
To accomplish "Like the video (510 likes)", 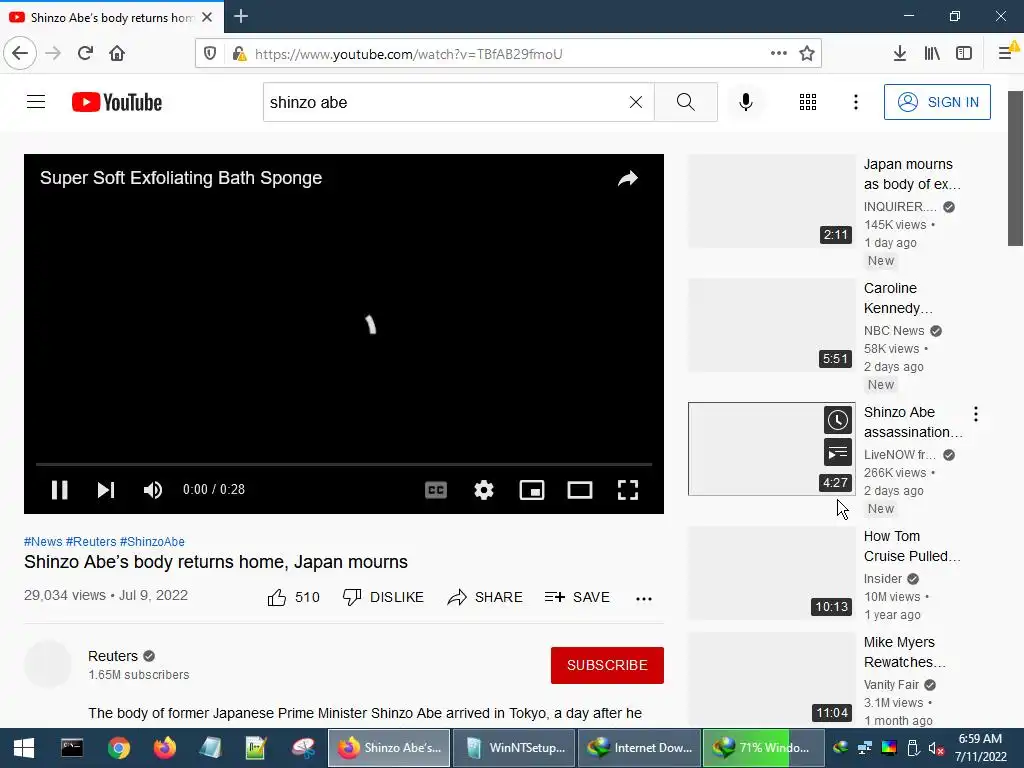I will click(x=293, y=597).
